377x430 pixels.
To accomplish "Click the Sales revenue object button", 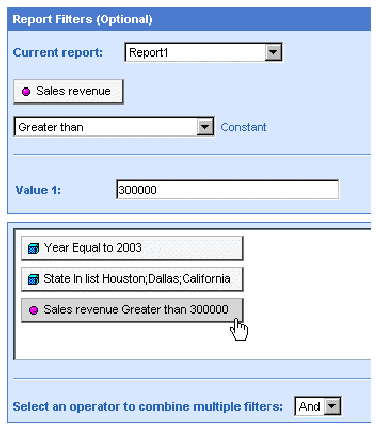I will 68,91.
